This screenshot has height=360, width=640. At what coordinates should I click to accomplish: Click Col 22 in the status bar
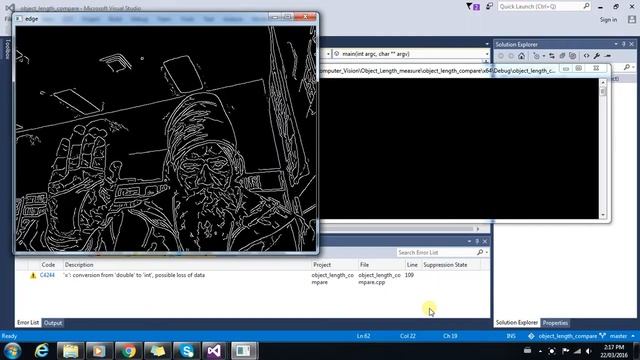click(x=407, y=336)
